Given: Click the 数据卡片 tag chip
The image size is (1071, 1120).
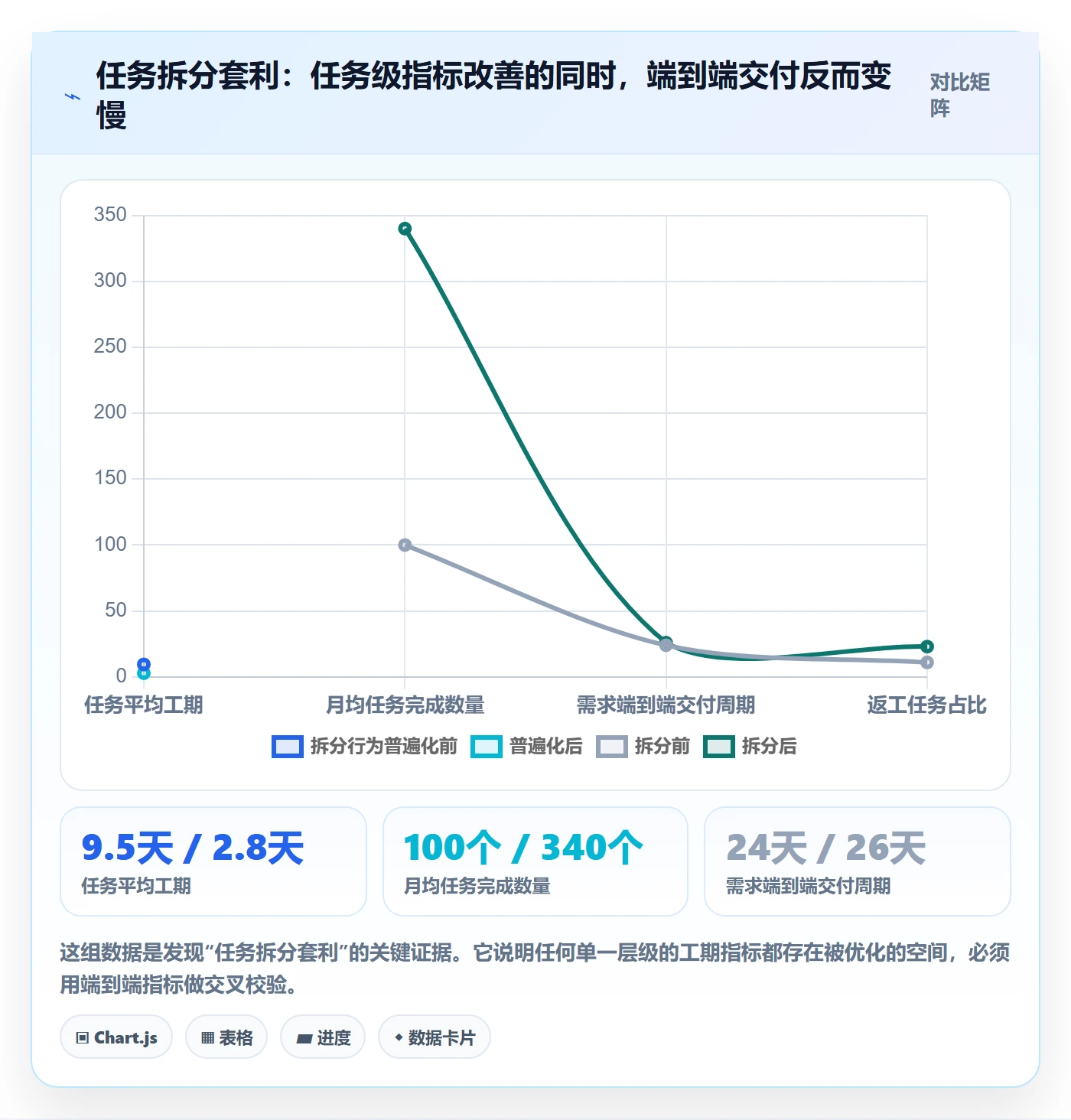Looking at the screenshot, I should [x=435, y=1037].
